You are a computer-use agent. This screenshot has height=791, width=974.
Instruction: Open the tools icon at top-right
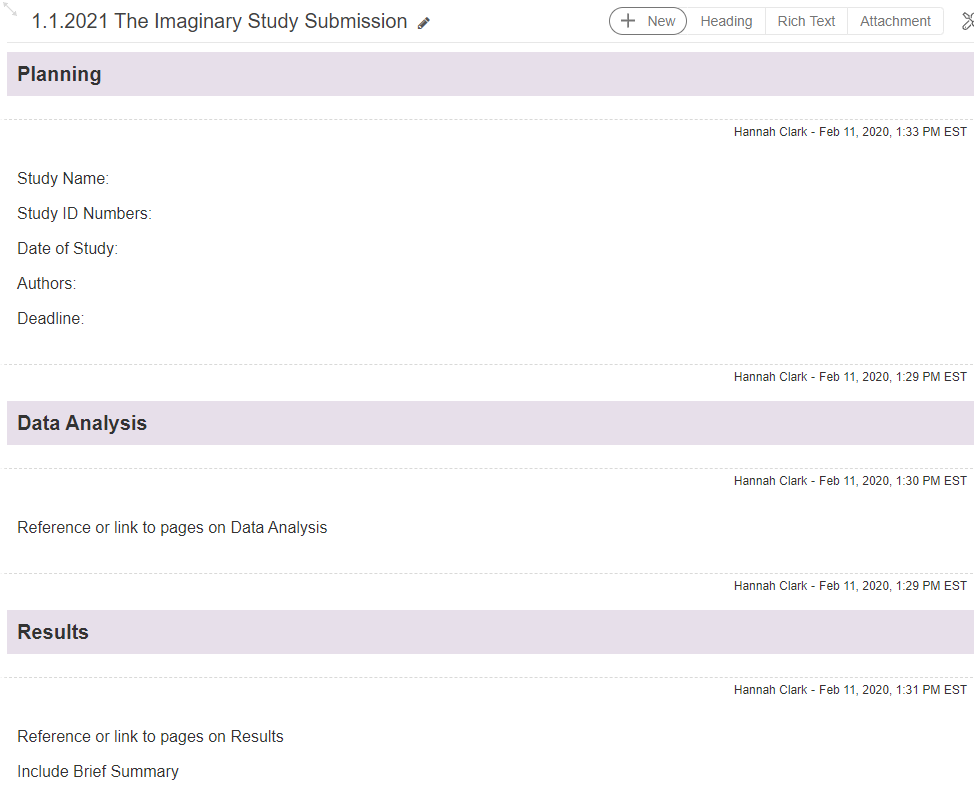coord(966,21)
